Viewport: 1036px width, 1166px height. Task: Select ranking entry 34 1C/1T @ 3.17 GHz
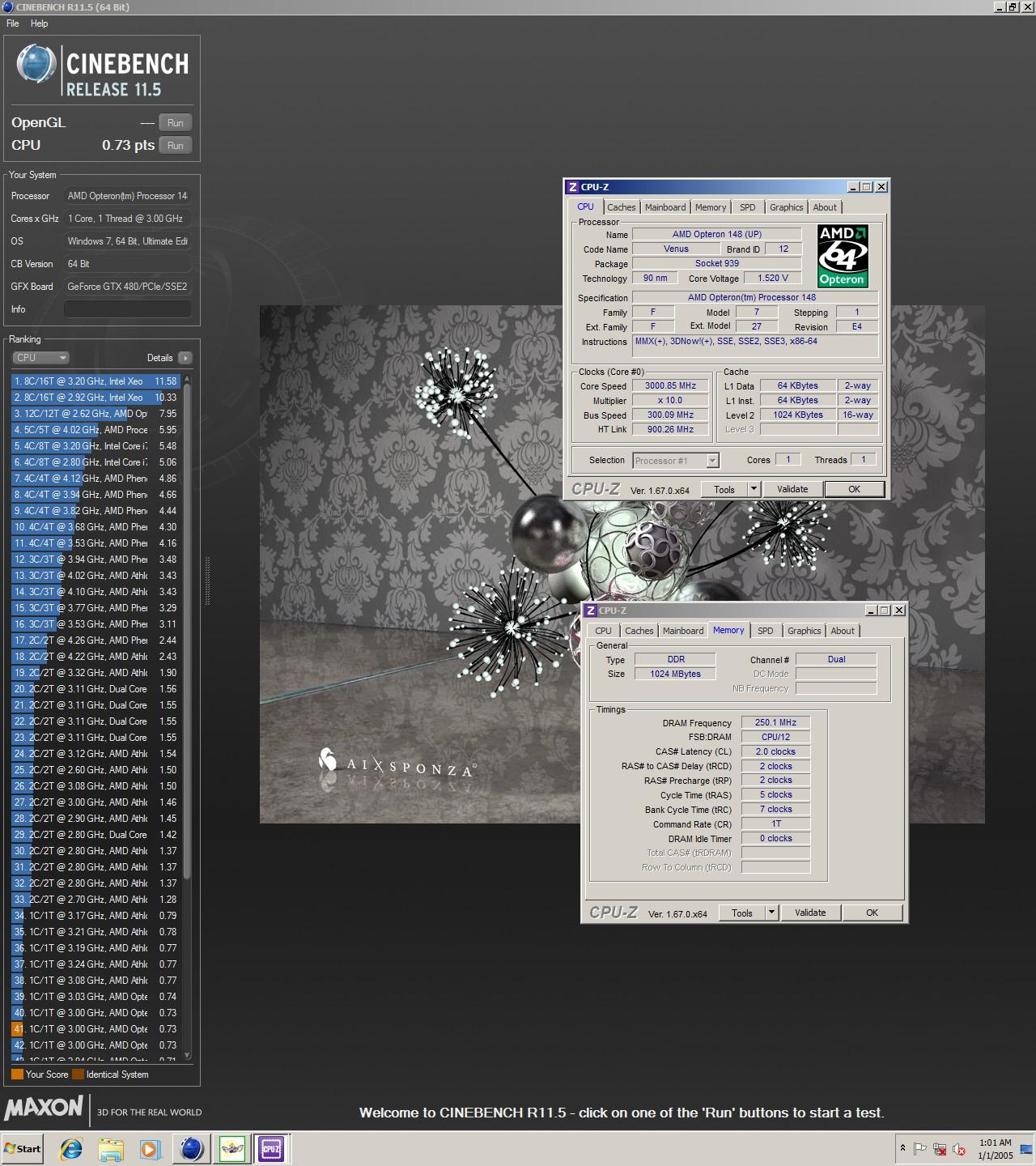coord(96,915)
